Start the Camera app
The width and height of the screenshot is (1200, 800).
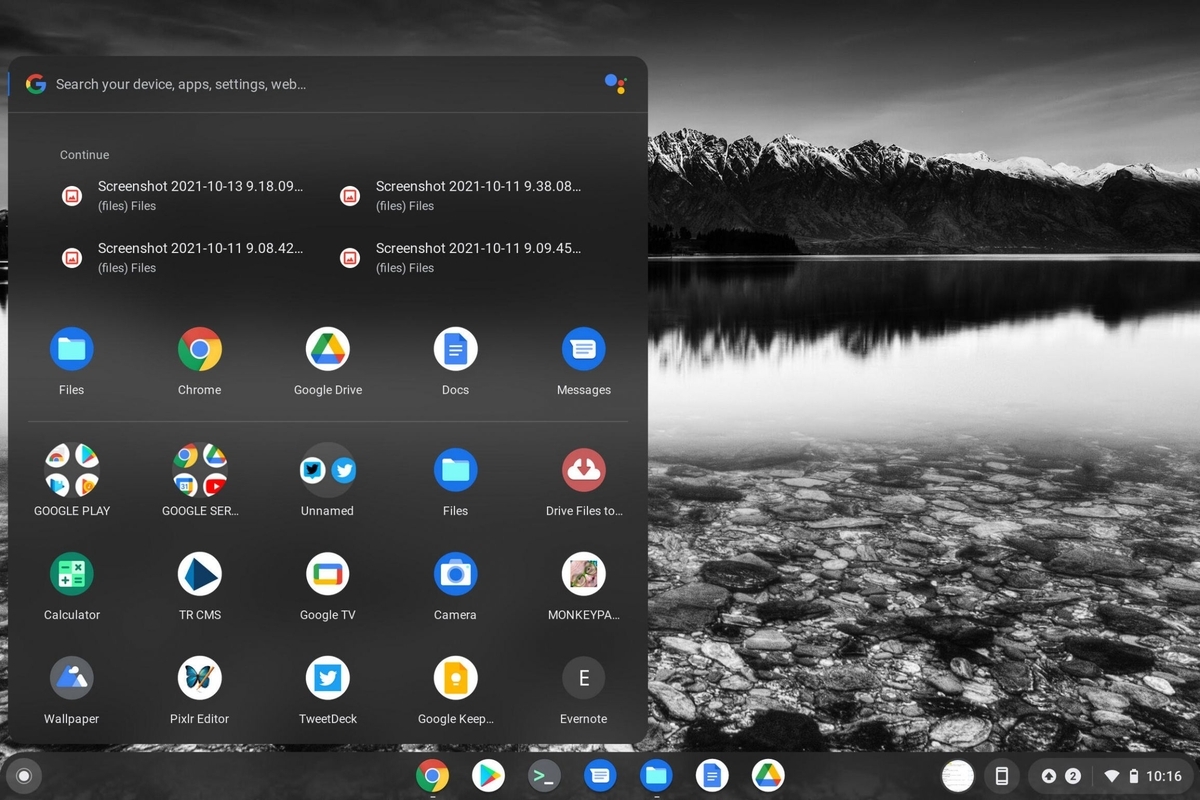[456, 574]
